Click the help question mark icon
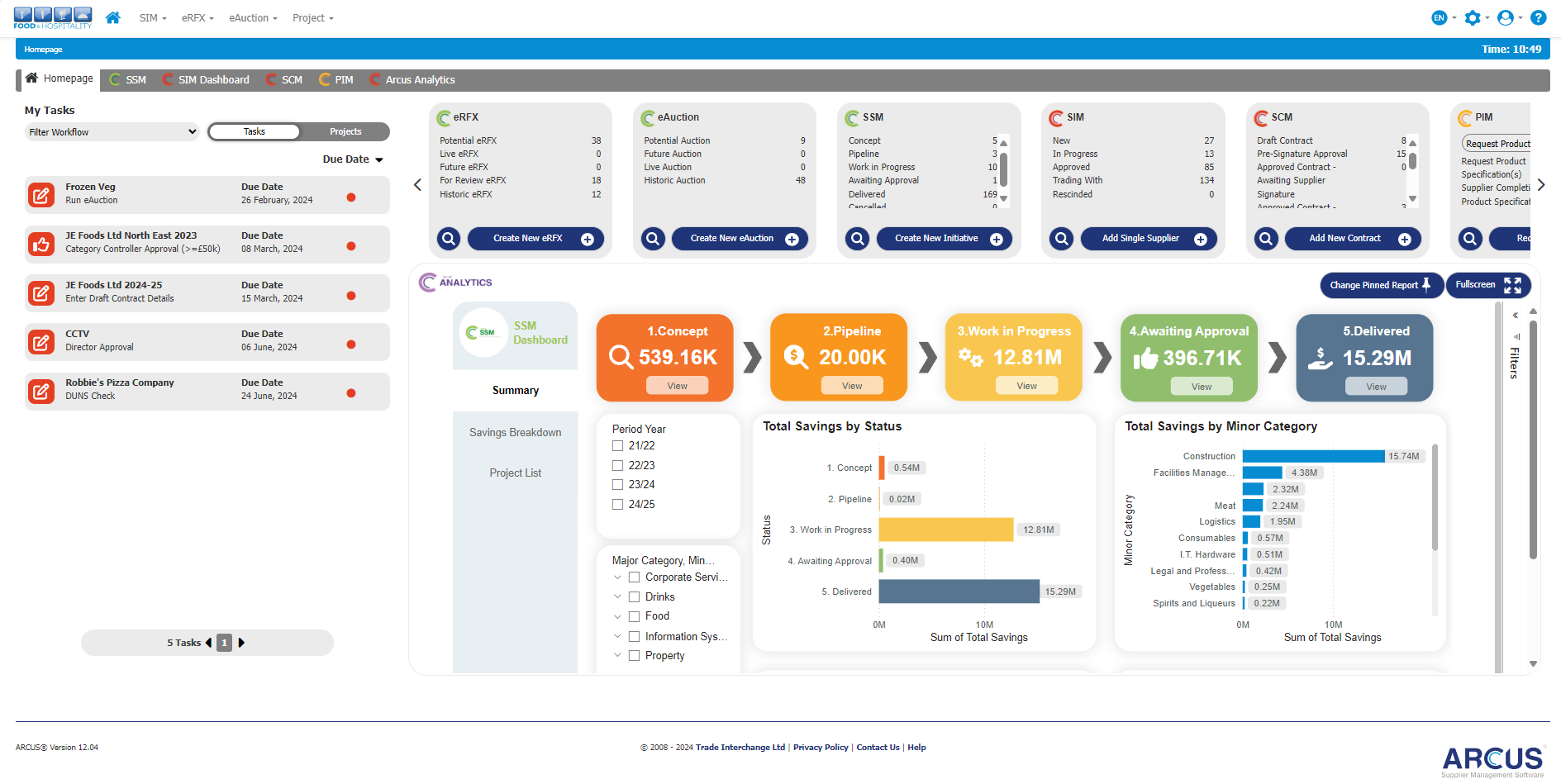This screenshot has height=784, width=1561. pos(1538,17)
